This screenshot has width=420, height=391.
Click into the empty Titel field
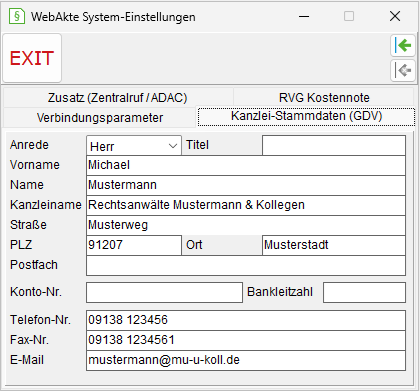[334, 145]
